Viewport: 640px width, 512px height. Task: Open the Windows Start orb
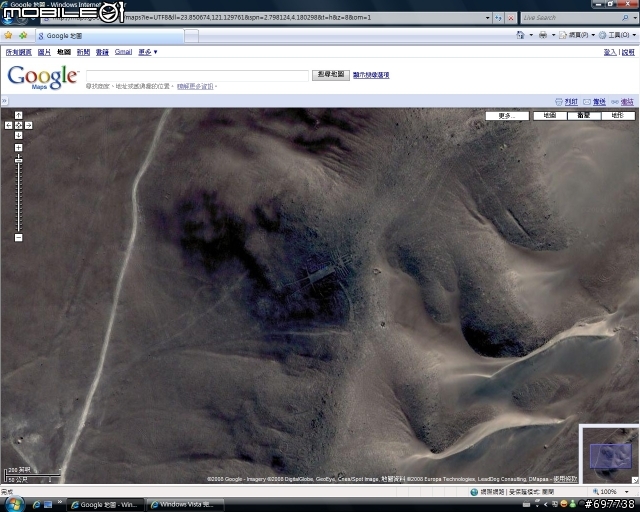(13, 504)
